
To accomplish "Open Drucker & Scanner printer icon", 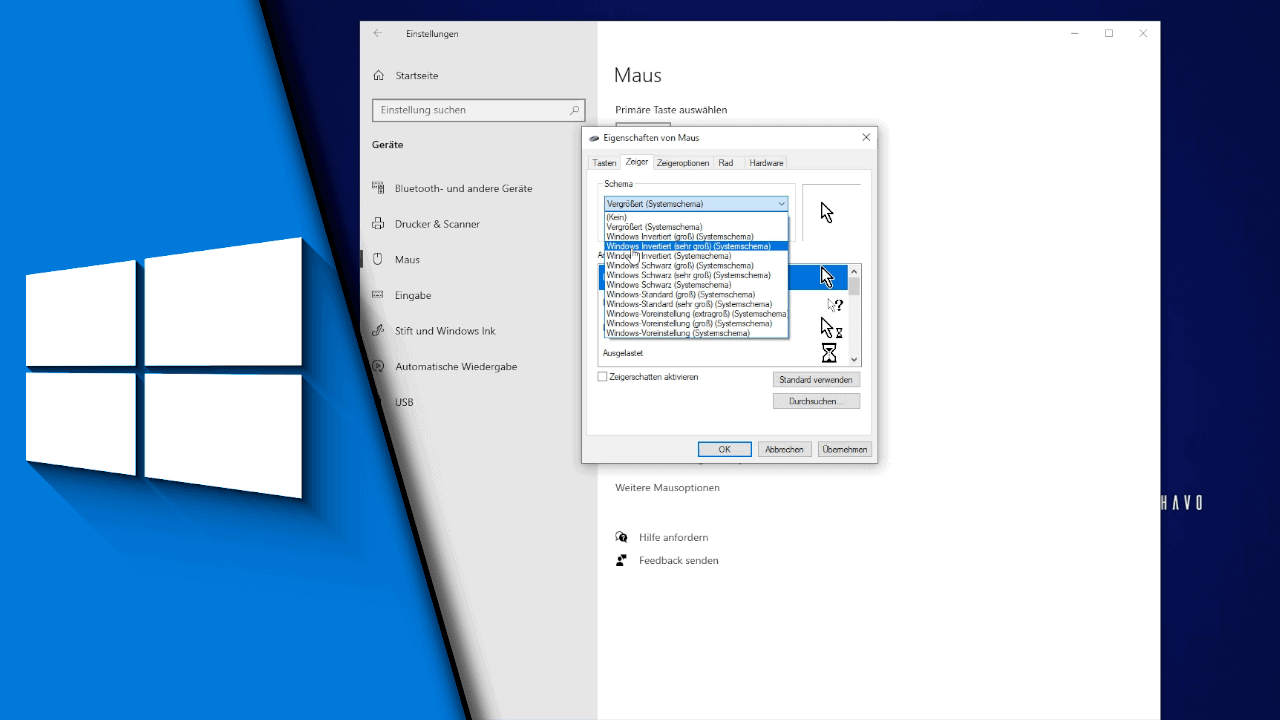I will coord(378,224).
